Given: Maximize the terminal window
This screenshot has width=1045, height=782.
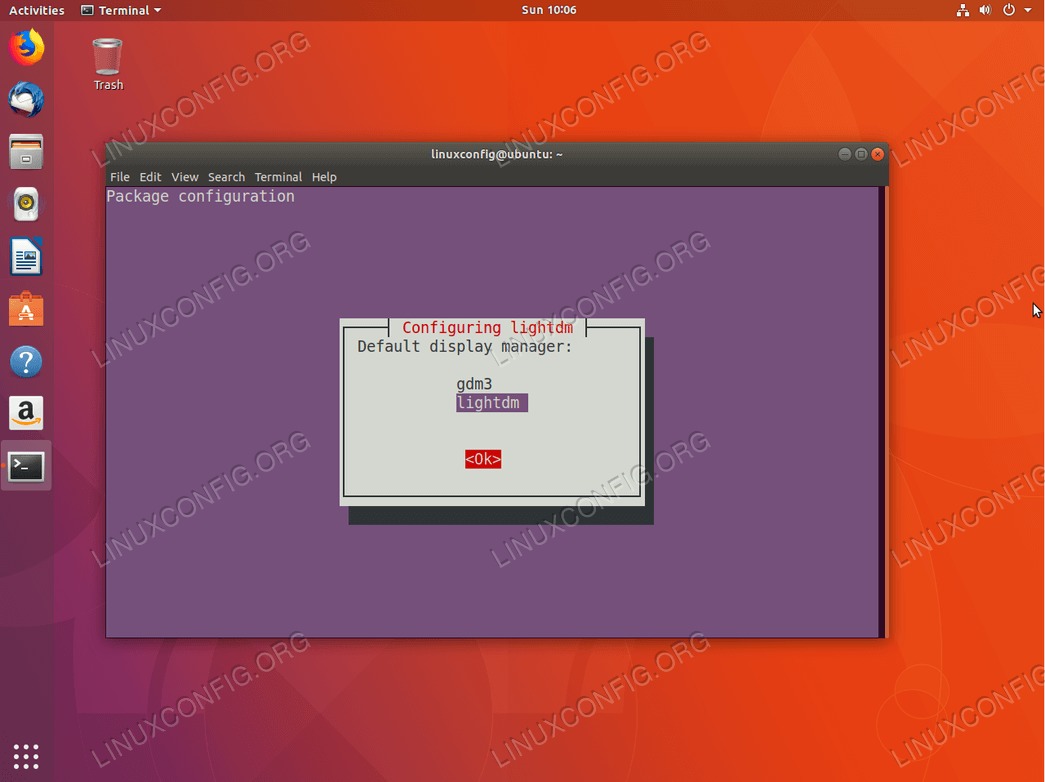Looking at the screenshot, I should 861,154.
